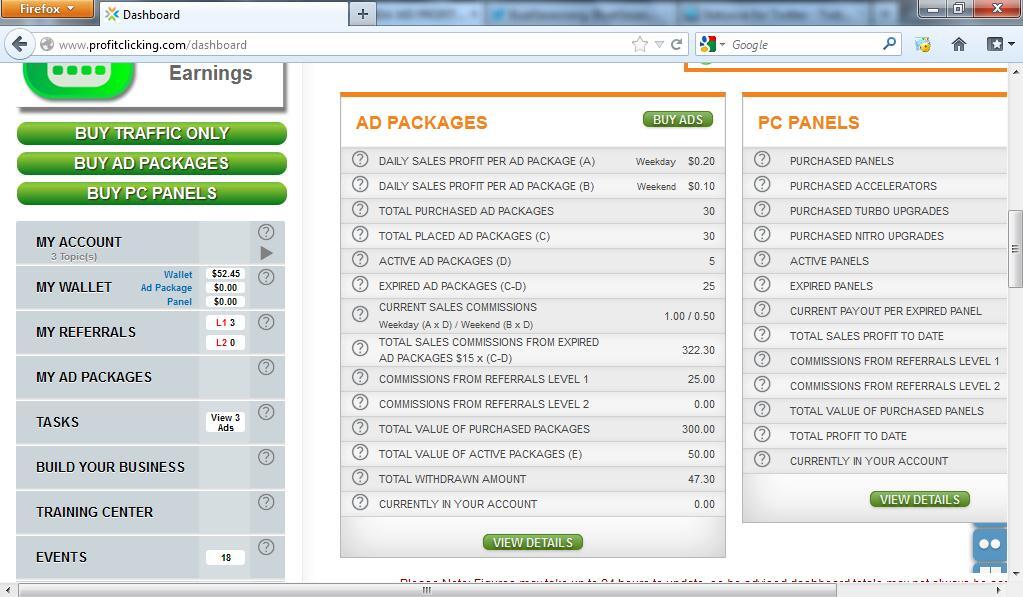Screen dimensions: 1023x597
Task: Click the vertical page scrollbar thumb
Action: coord(1015,248)
